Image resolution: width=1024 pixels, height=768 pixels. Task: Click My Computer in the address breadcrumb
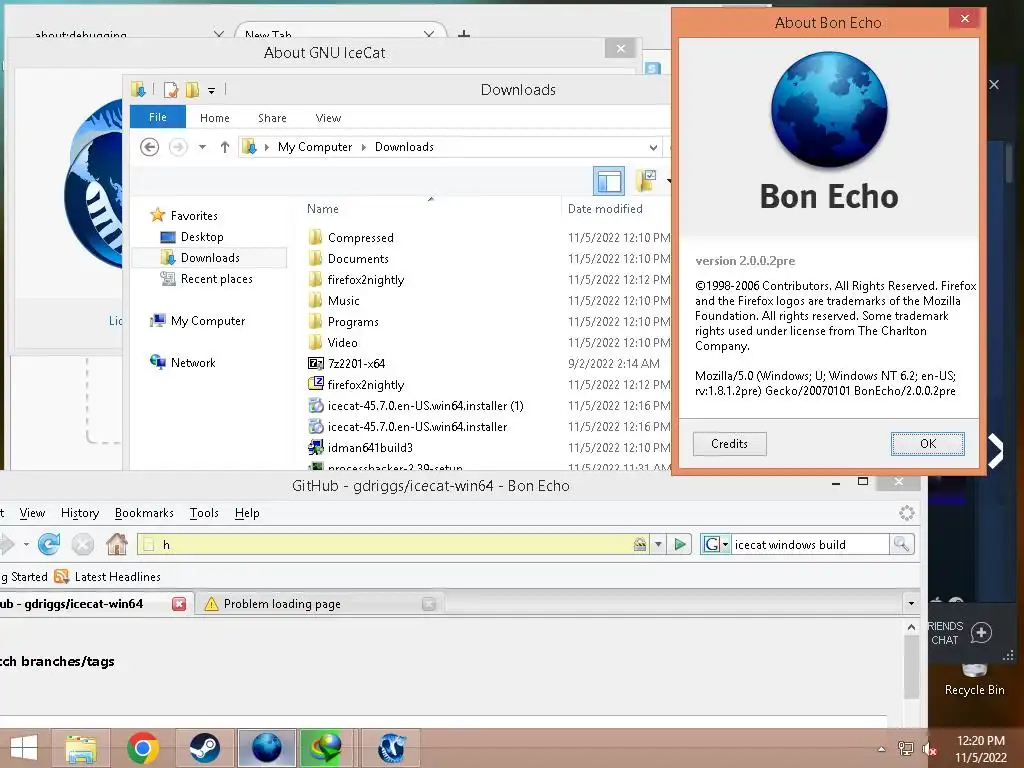click(x=315, y=147)
